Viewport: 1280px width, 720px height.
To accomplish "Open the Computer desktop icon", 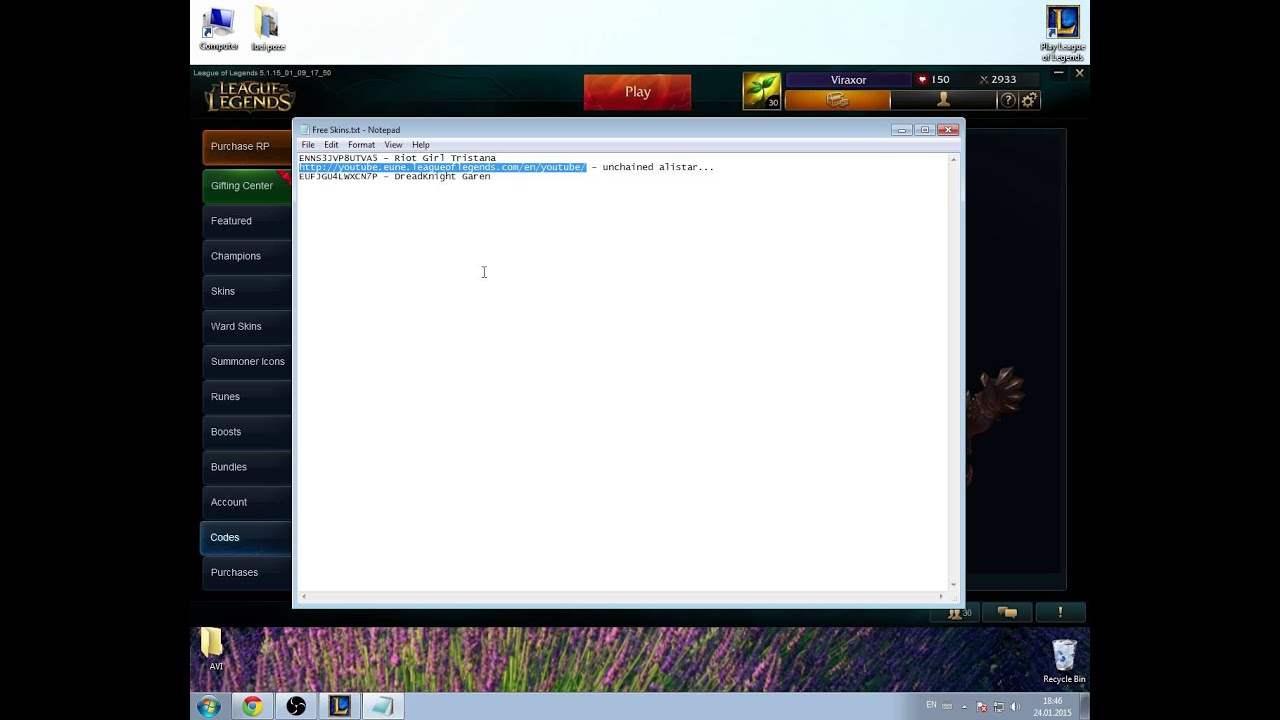I will coord(218,29).
